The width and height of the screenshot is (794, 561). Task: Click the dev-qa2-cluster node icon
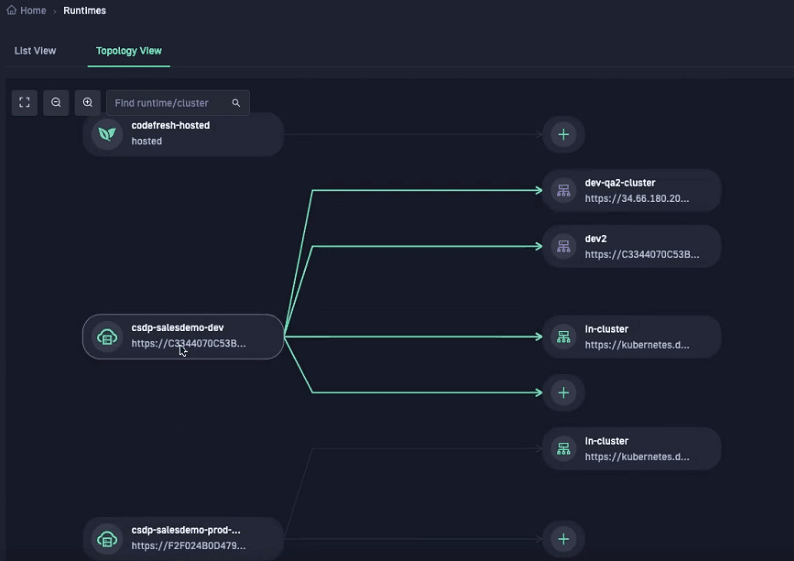click(564, 190)
